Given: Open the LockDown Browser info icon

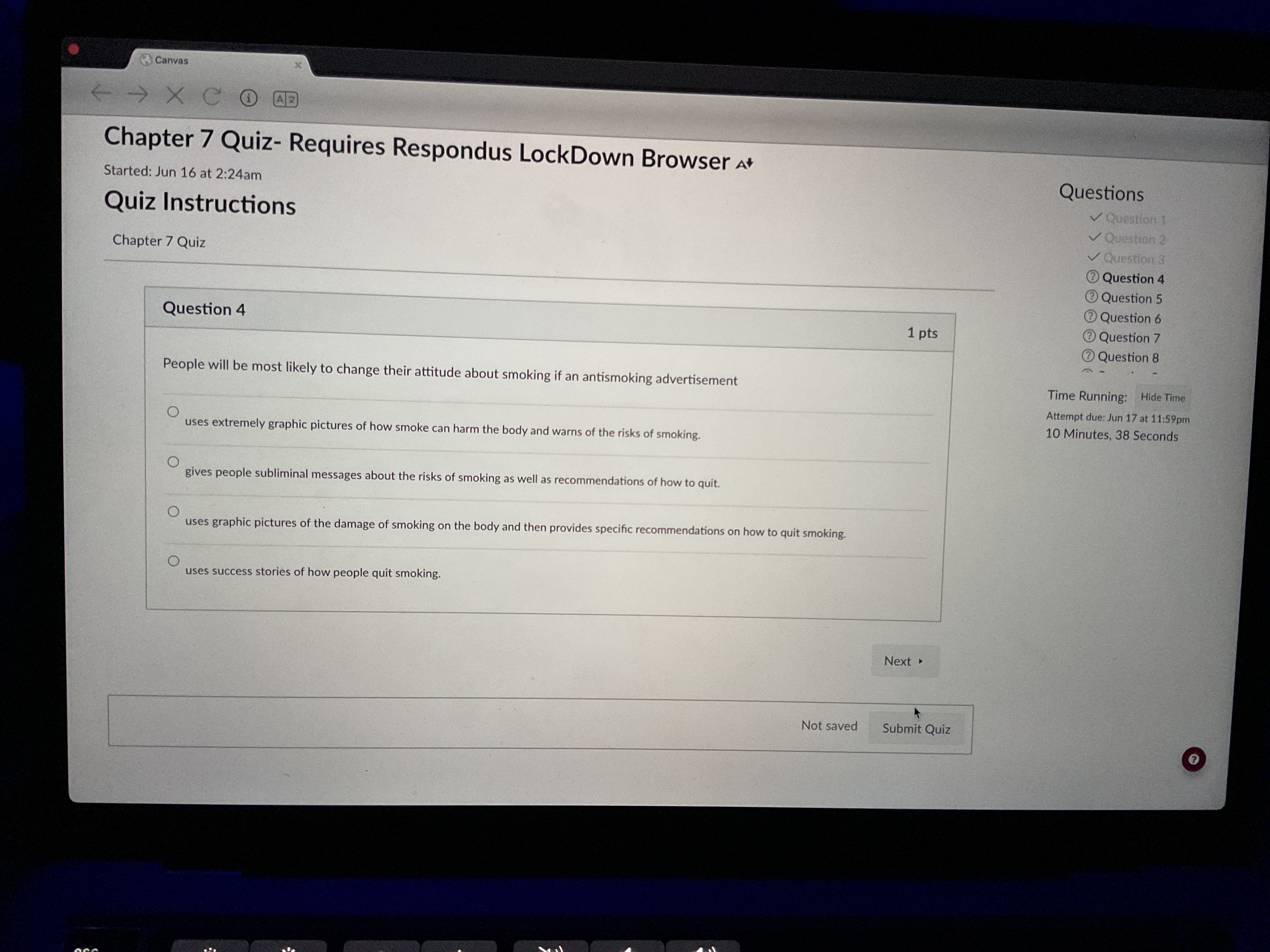Looking at the screenshot, I should point(248,99).
